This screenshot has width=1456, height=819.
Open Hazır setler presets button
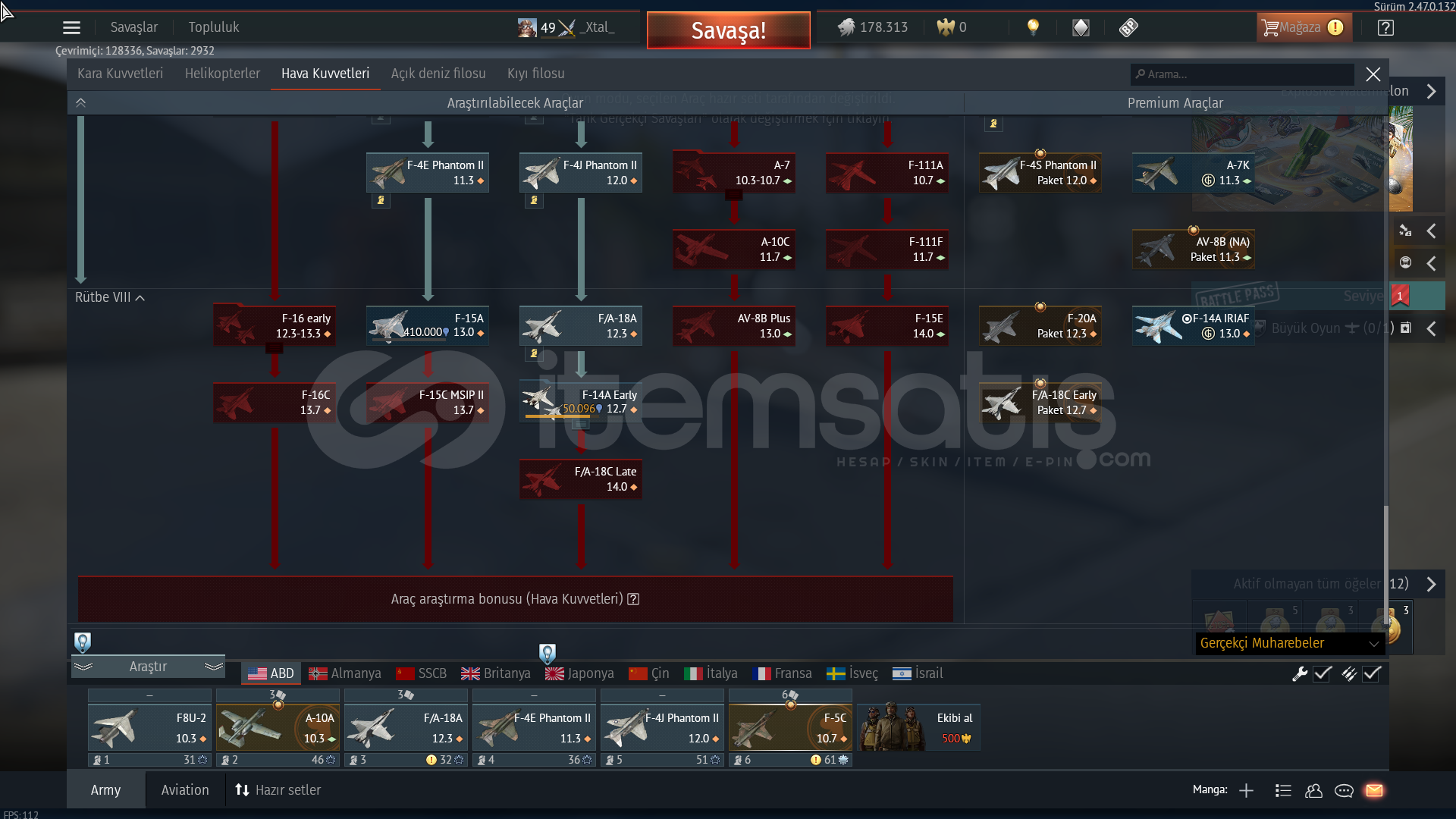pyautogui.click(x=278, y=790)
